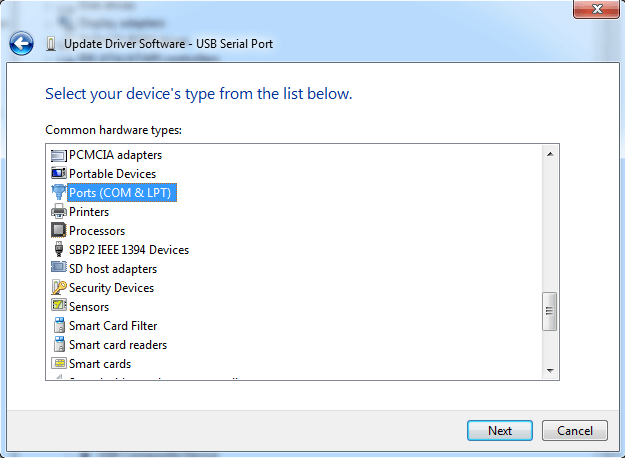625x458 pixels.
Task: Click the Ports (COM & LPT) icon
Action: click(58, 193)
